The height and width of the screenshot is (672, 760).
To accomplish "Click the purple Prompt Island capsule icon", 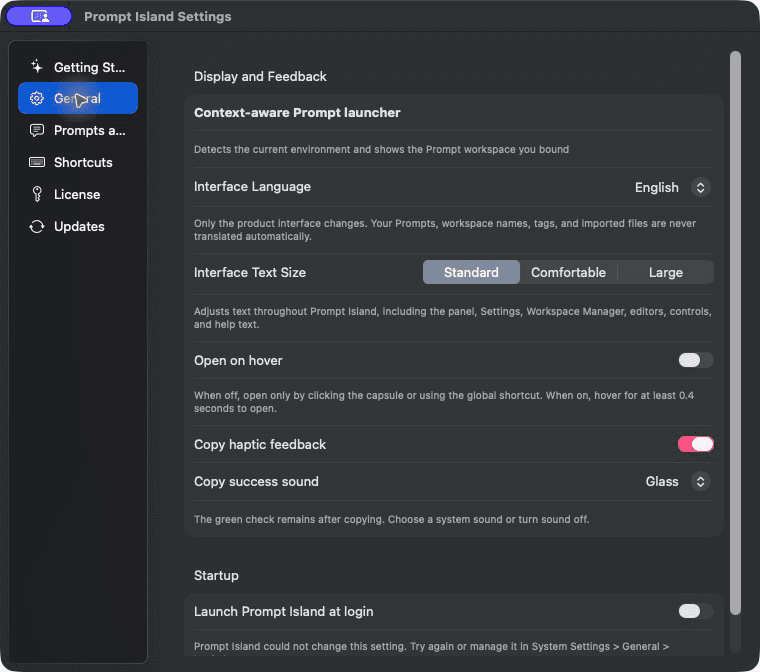I will coord(39,16).
